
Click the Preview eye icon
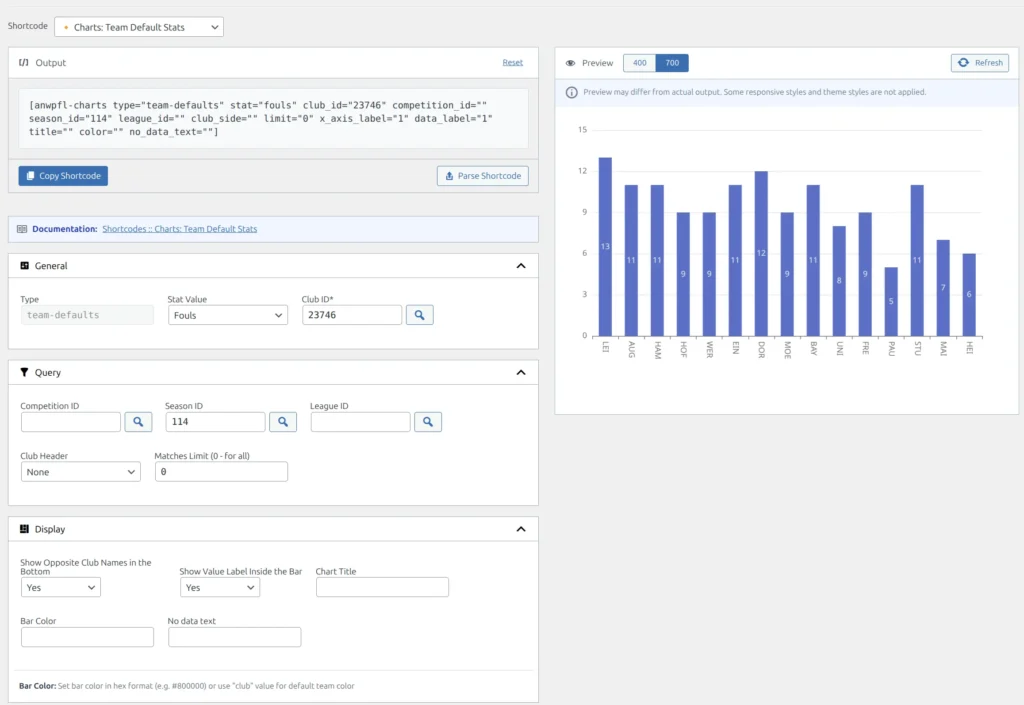(570, 63)
